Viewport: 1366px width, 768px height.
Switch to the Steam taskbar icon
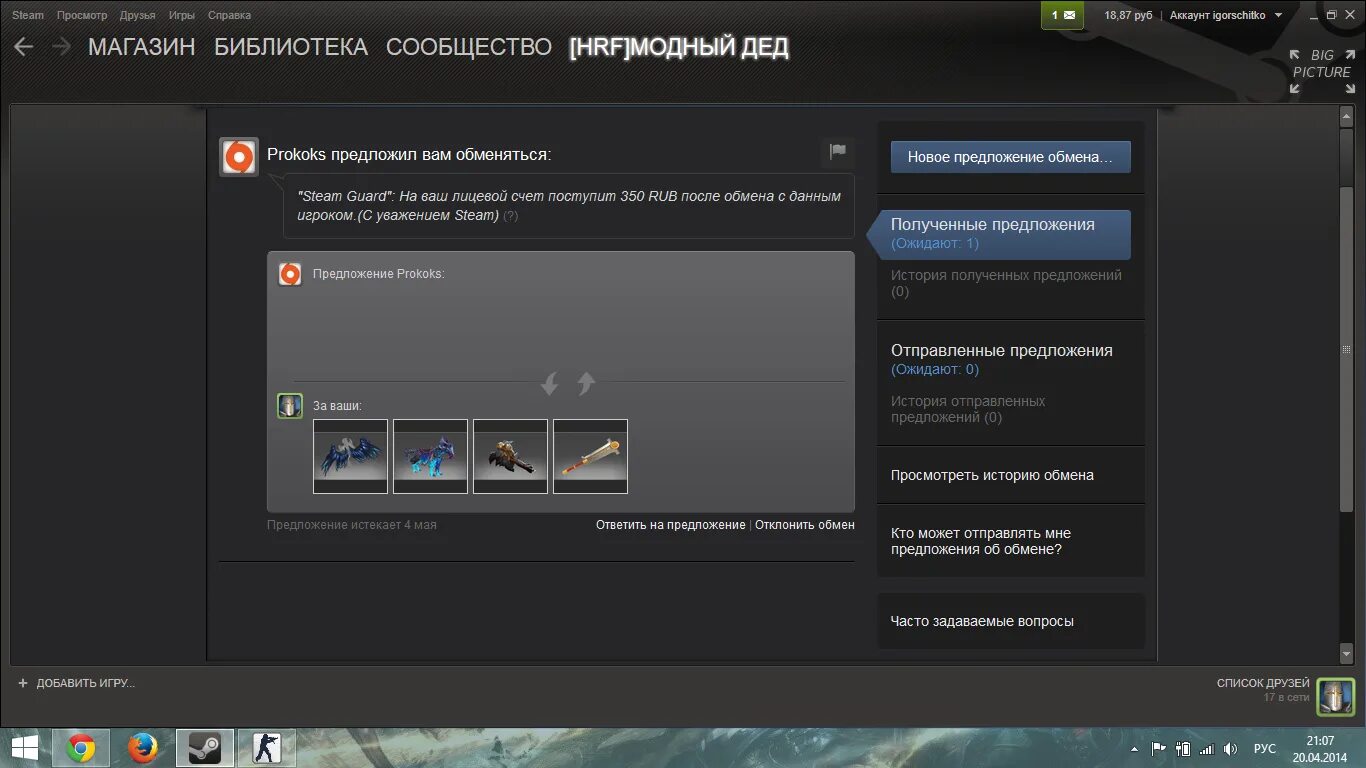coord(205,748)
